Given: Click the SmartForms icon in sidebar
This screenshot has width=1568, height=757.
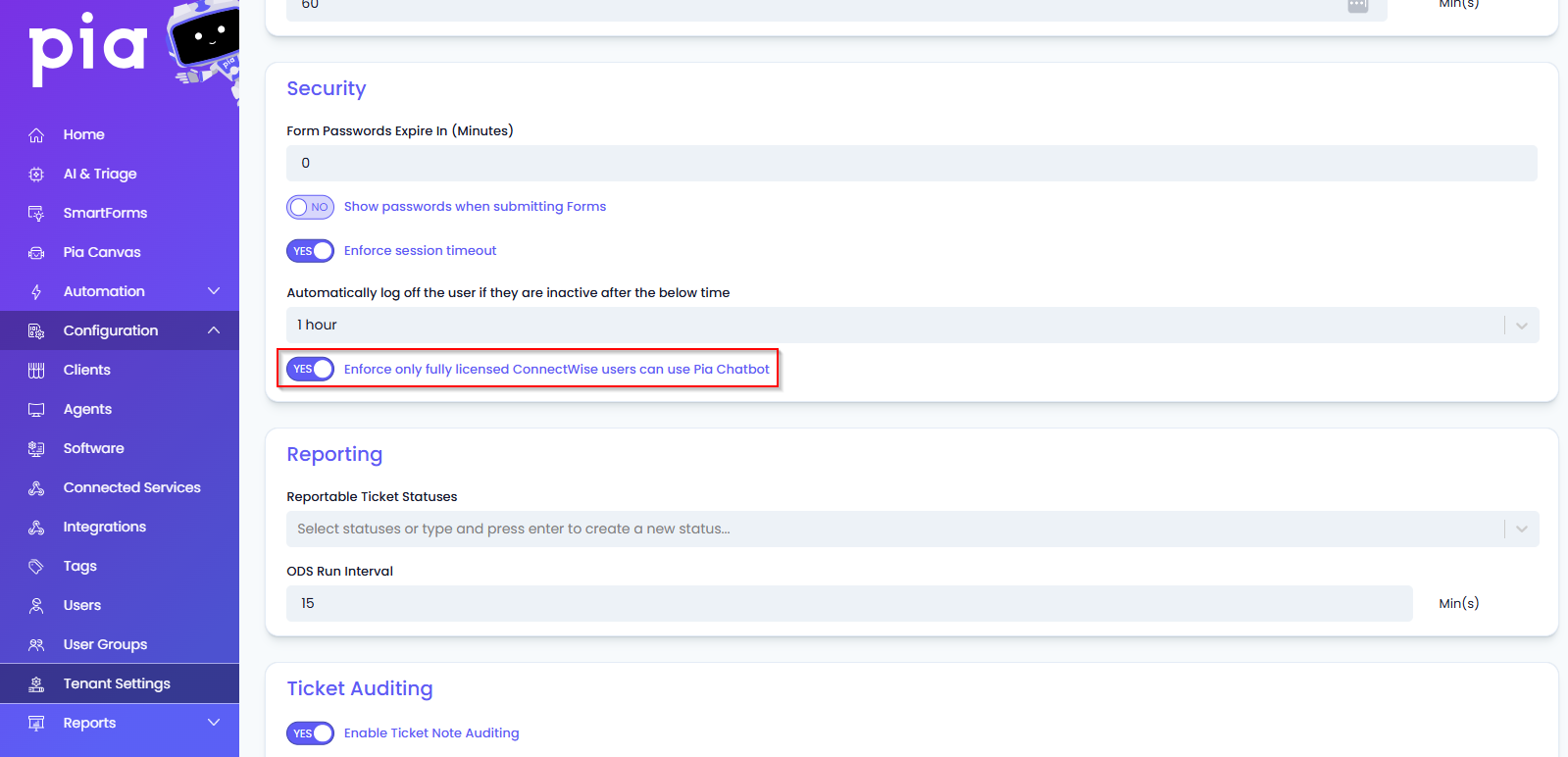Looking at the screenshot, I should [36, 213].
